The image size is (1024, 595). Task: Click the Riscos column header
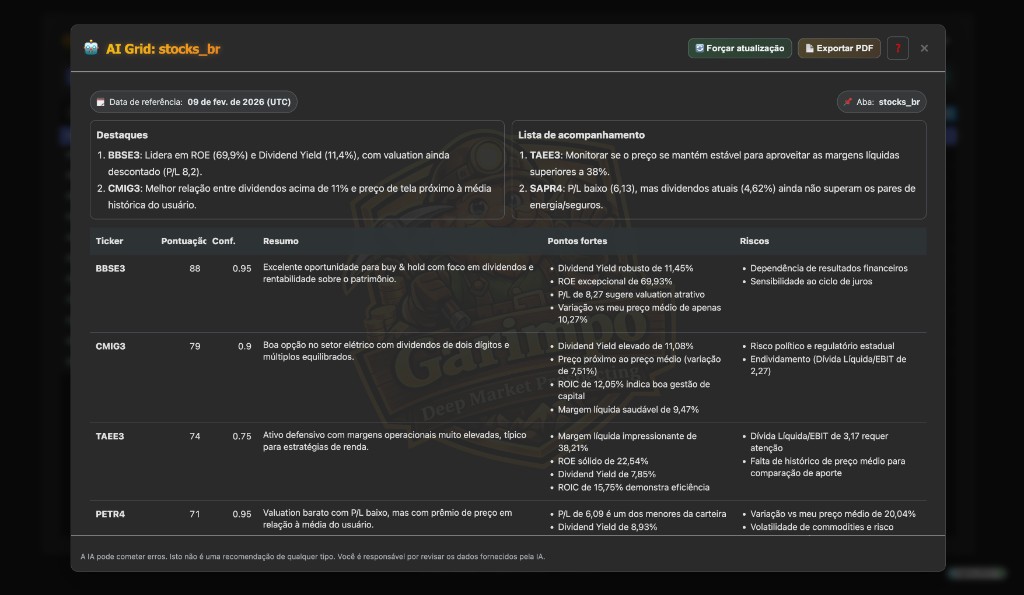[754, 241]
